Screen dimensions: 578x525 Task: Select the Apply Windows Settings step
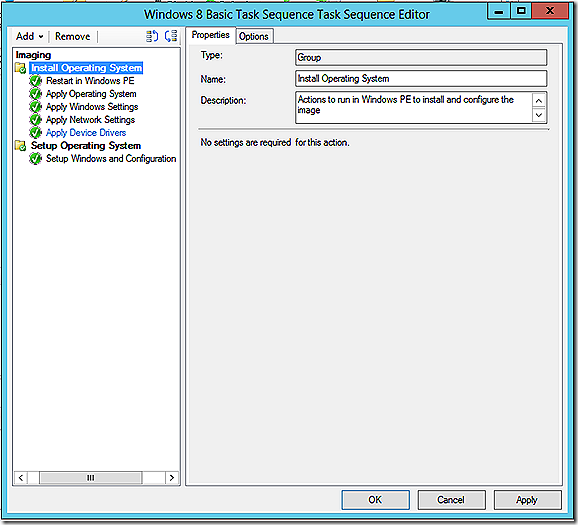point(92,107)
